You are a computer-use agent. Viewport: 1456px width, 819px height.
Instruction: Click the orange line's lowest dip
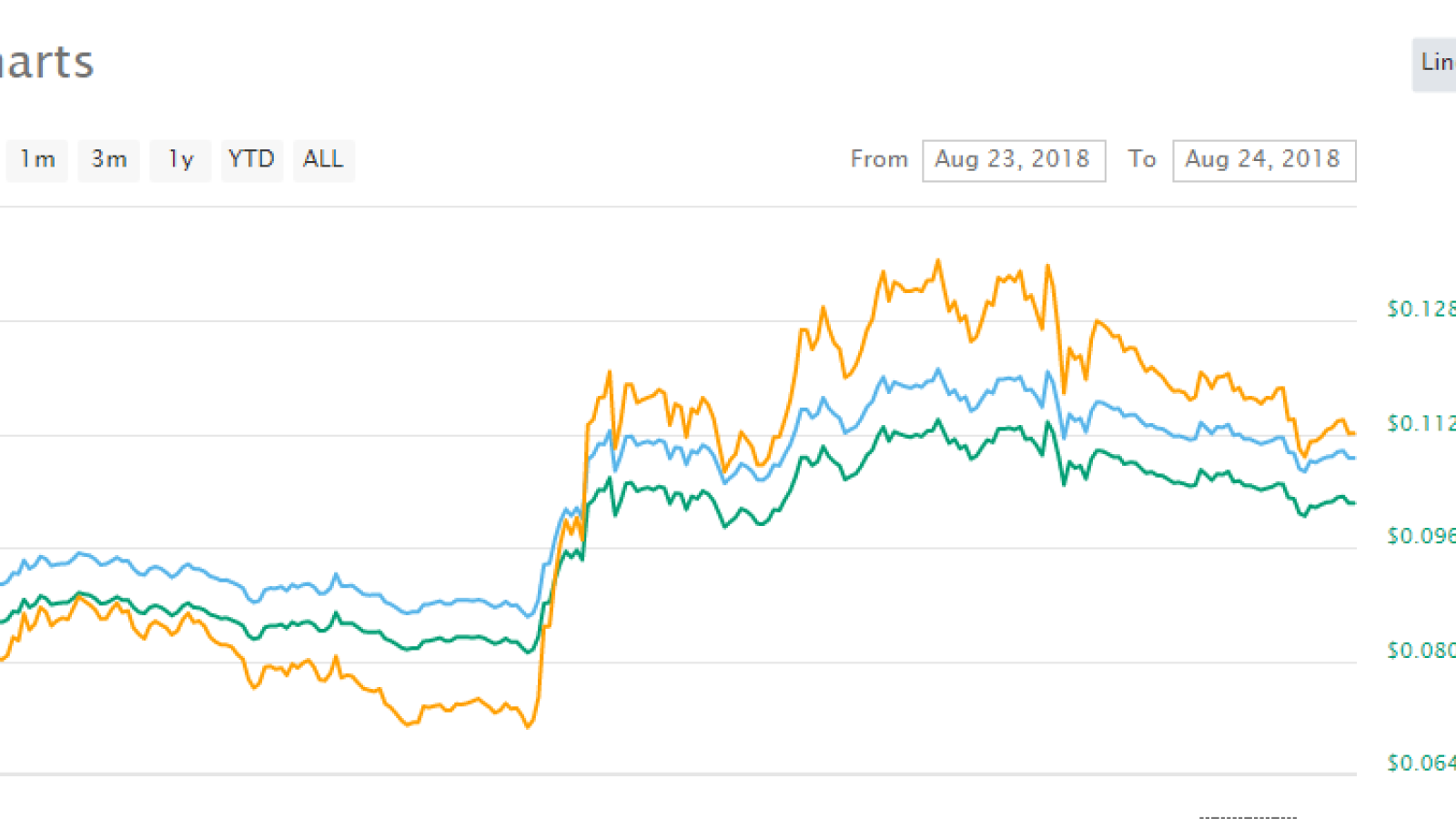click(x=529, y=726)
